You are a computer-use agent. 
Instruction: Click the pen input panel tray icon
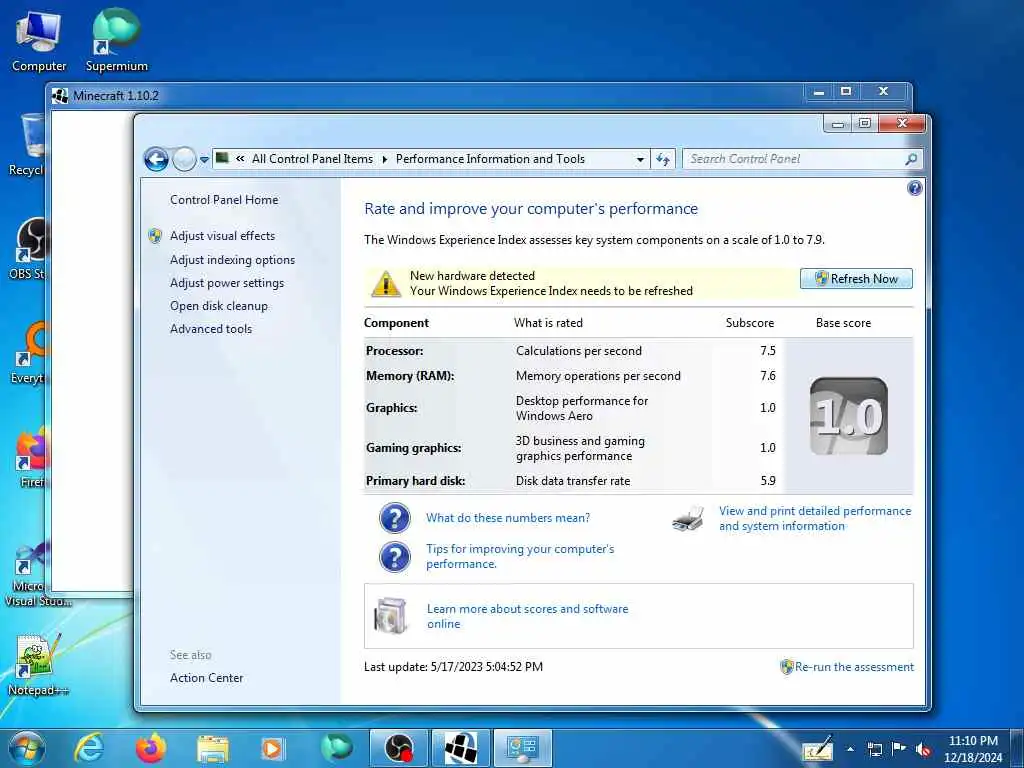click(x=818, y=749)
